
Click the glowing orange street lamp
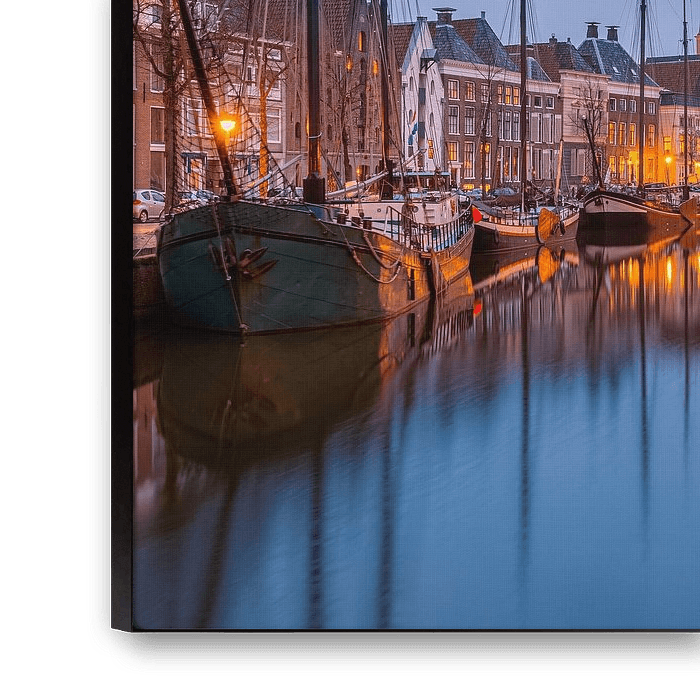point(227,125)
